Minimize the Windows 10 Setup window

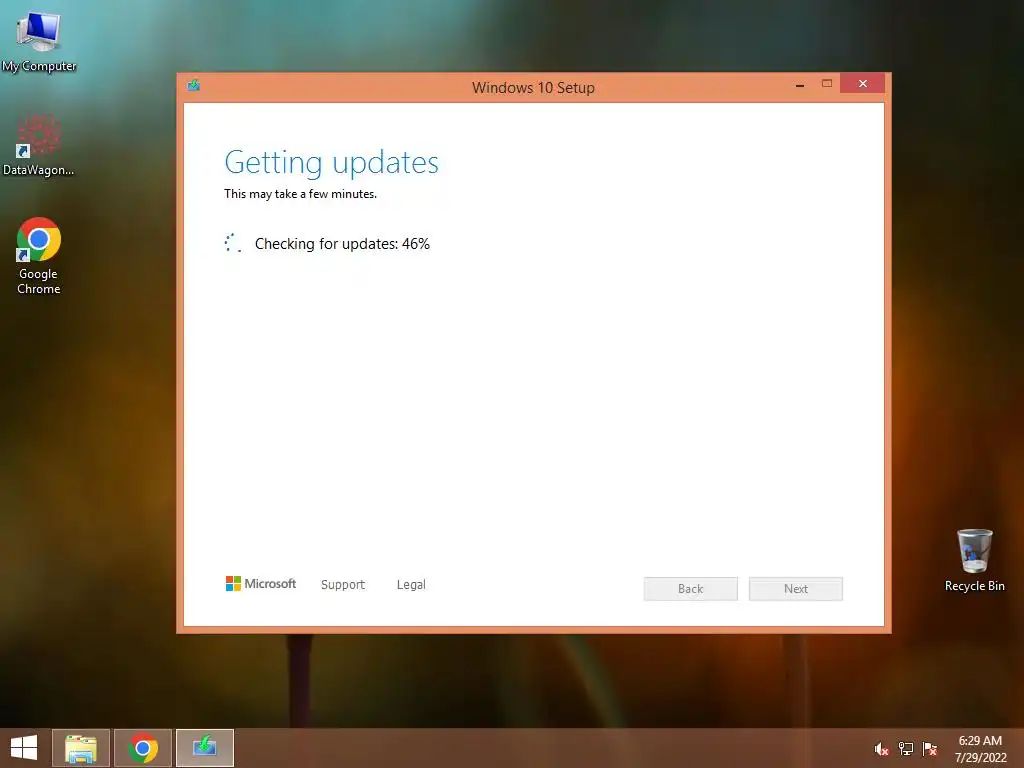click(799, 85)
